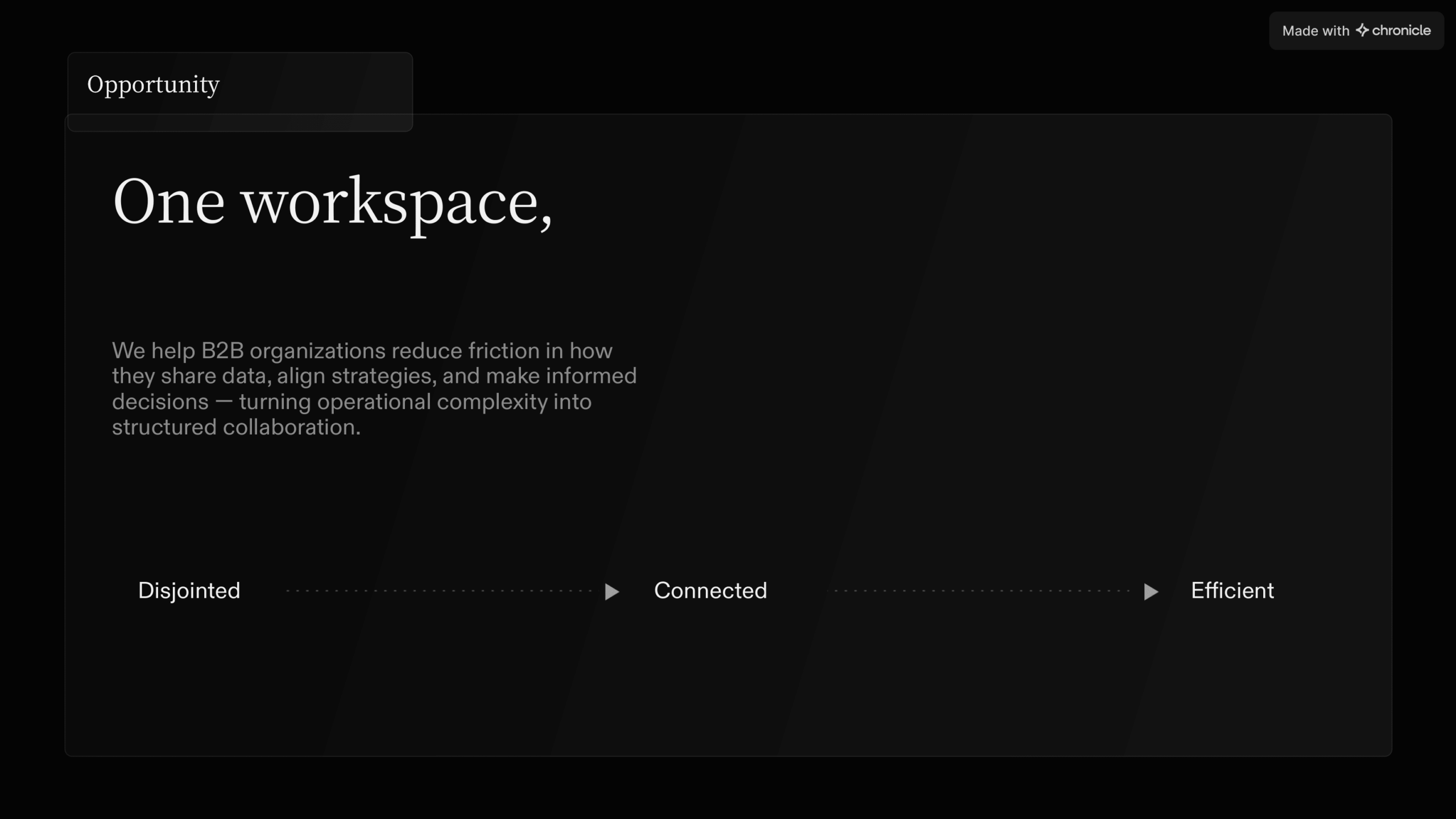Click dotted line between Disjointed and Connected
The height and width of the screenshot is (819, 1456).
[x=438, y=591]
